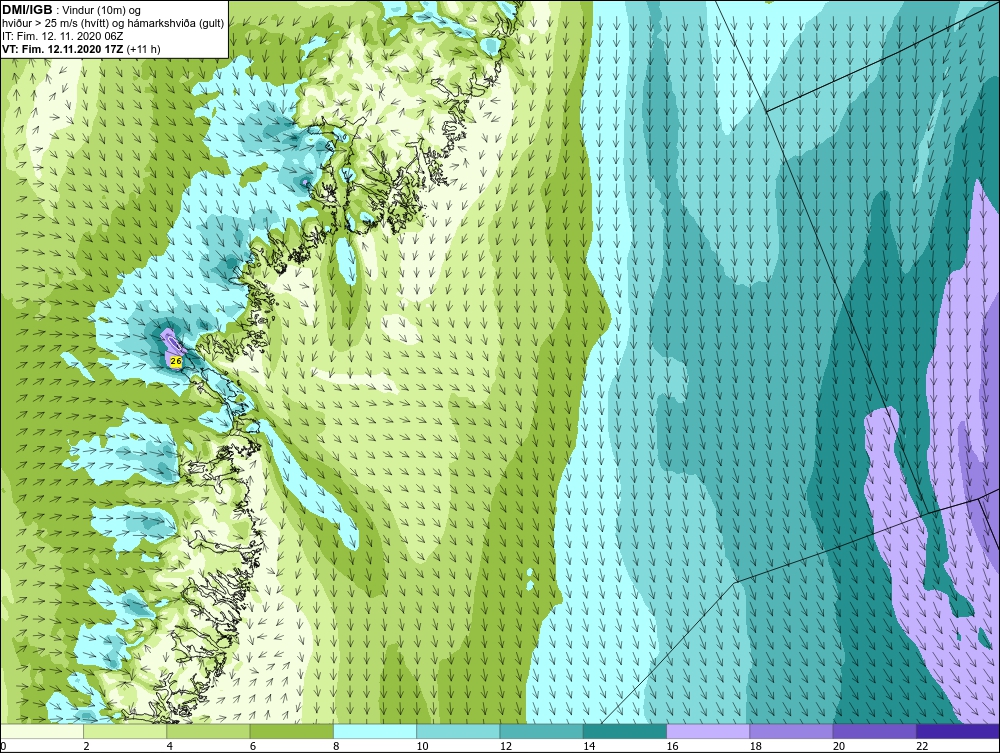The image size is (1000, 753).
Task: Click the 'IT: Fim. 12. 11. 2020 06Z' line
Action: (x=63, y=36)
